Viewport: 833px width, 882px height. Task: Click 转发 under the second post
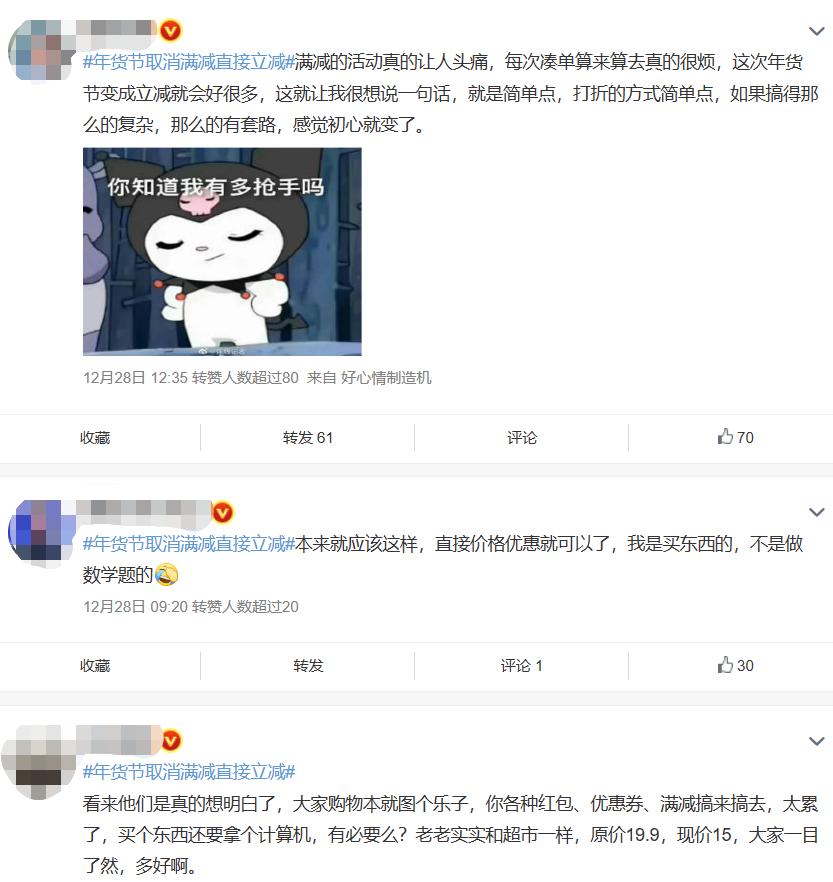pyautogui.click(x=308, y=666)
